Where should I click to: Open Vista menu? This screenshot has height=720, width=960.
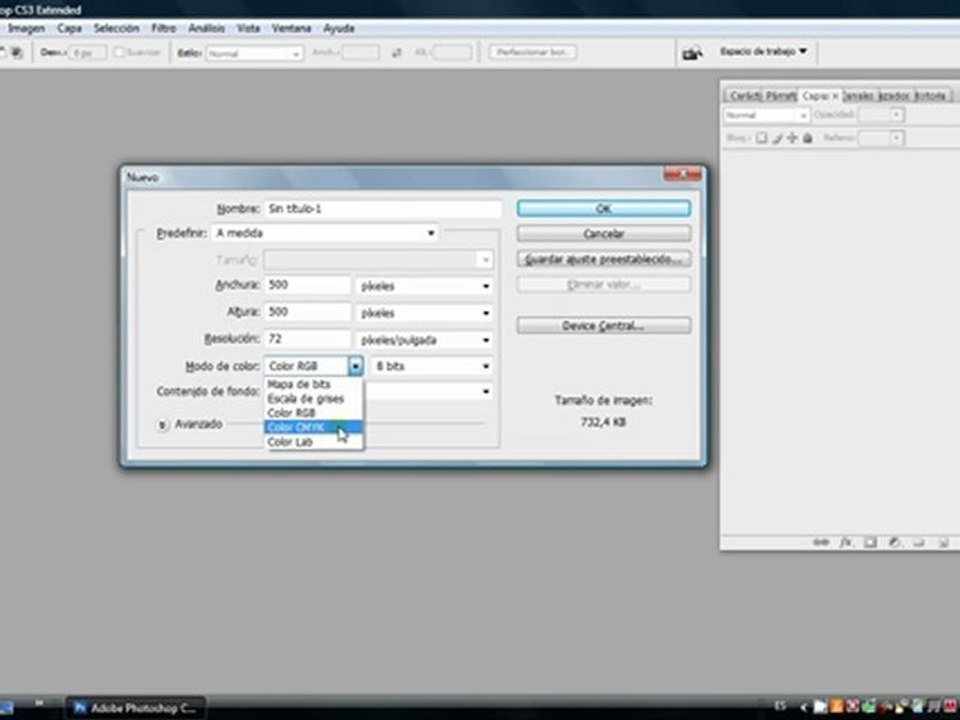248,29
